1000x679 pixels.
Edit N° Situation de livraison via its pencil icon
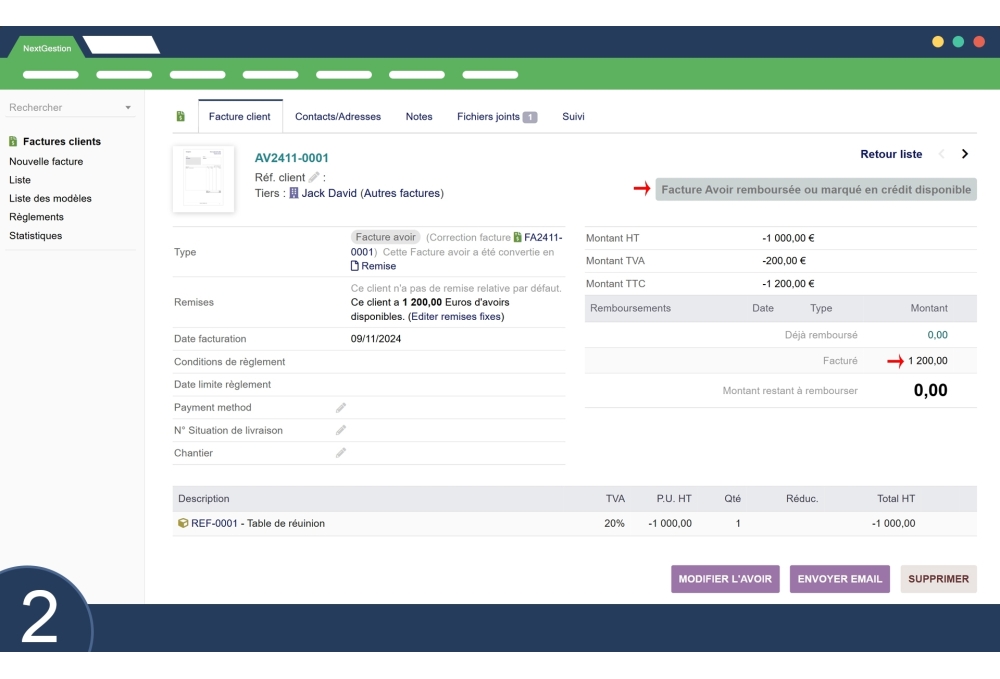click(x=340, y=430)
